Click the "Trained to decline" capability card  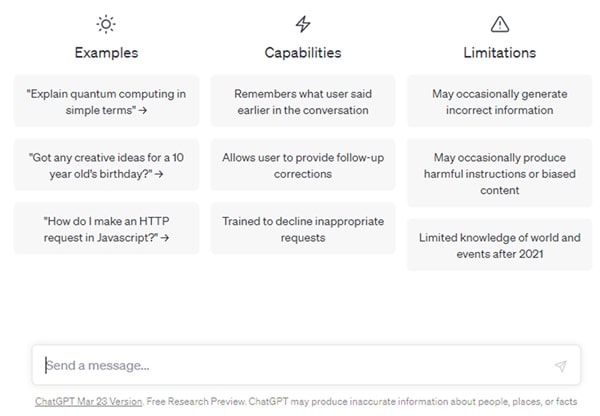[302, 229]
